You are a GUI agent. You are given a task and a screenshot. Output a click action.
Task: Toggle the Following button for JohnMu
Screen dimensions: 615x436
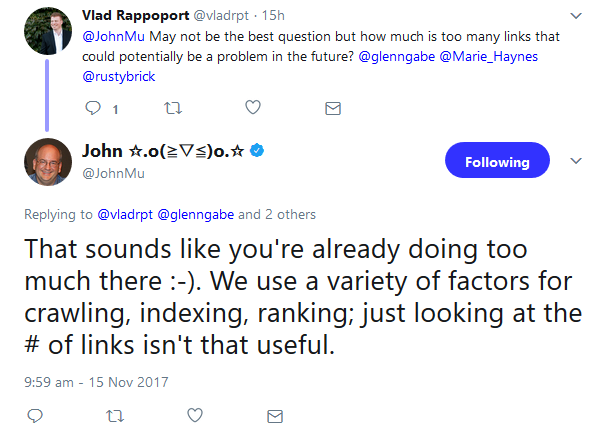(496, 162)
